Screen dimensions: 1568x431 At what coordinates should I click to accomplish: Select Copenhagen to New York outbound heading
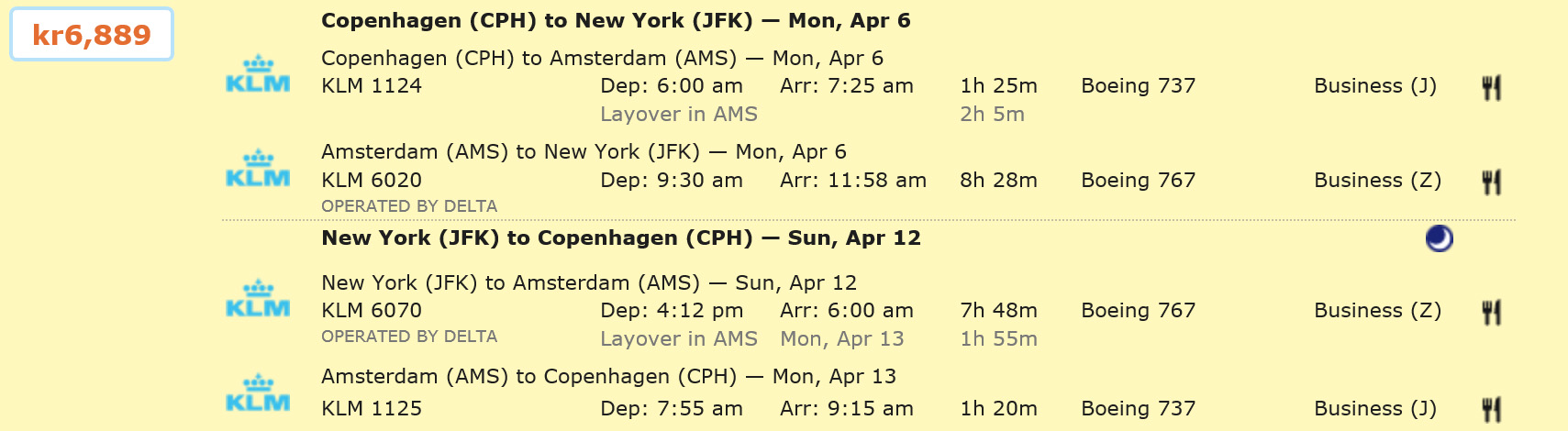pyautogui.click(x=616, y=21)
